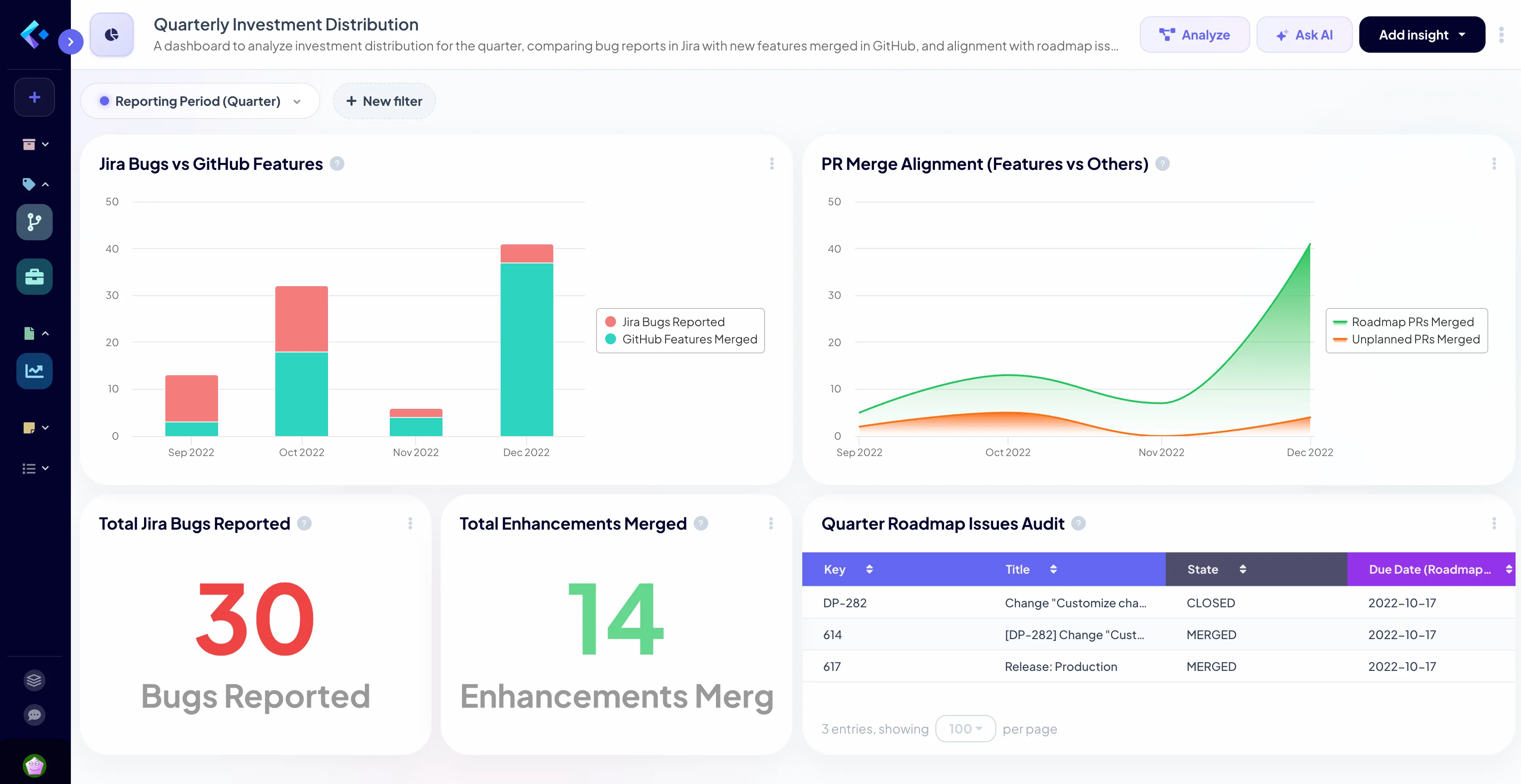This screenshot has width=1521, height=784.
Task: Open options for Quarter Roadmap Issues Audit
Action: [x=1494, y=523]
